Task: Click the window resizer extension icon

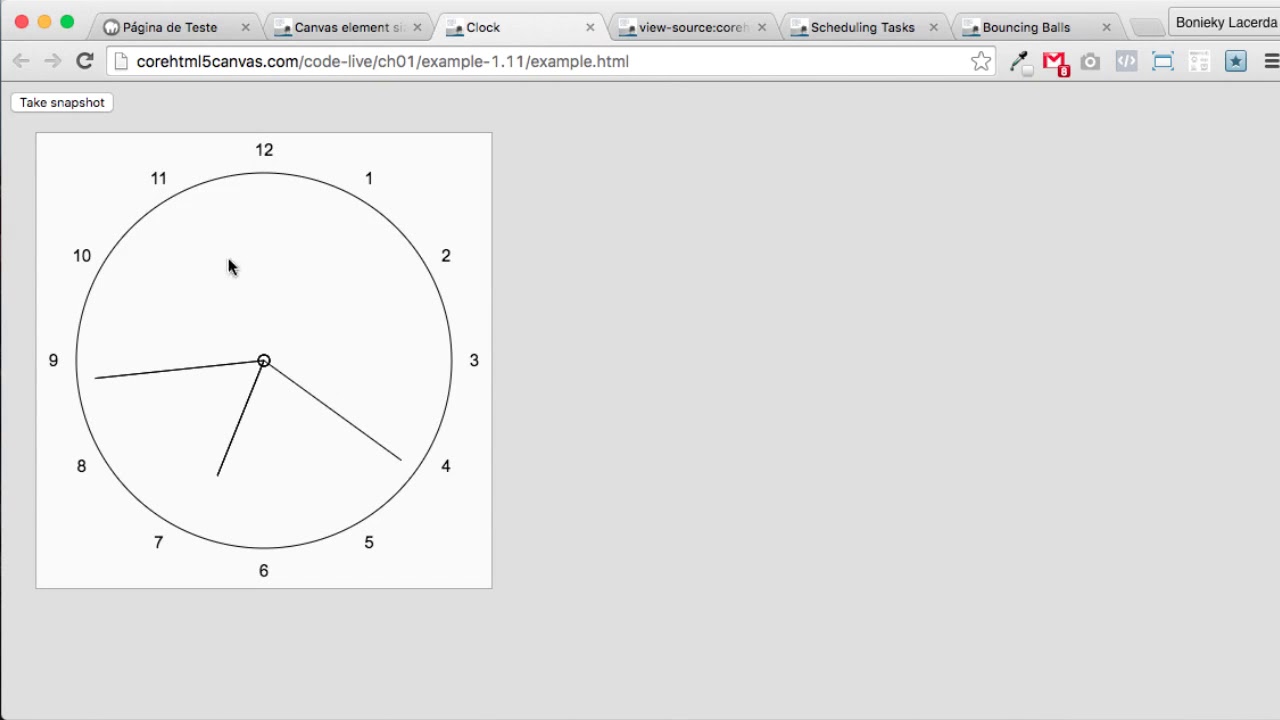Action: [1163, 62]
